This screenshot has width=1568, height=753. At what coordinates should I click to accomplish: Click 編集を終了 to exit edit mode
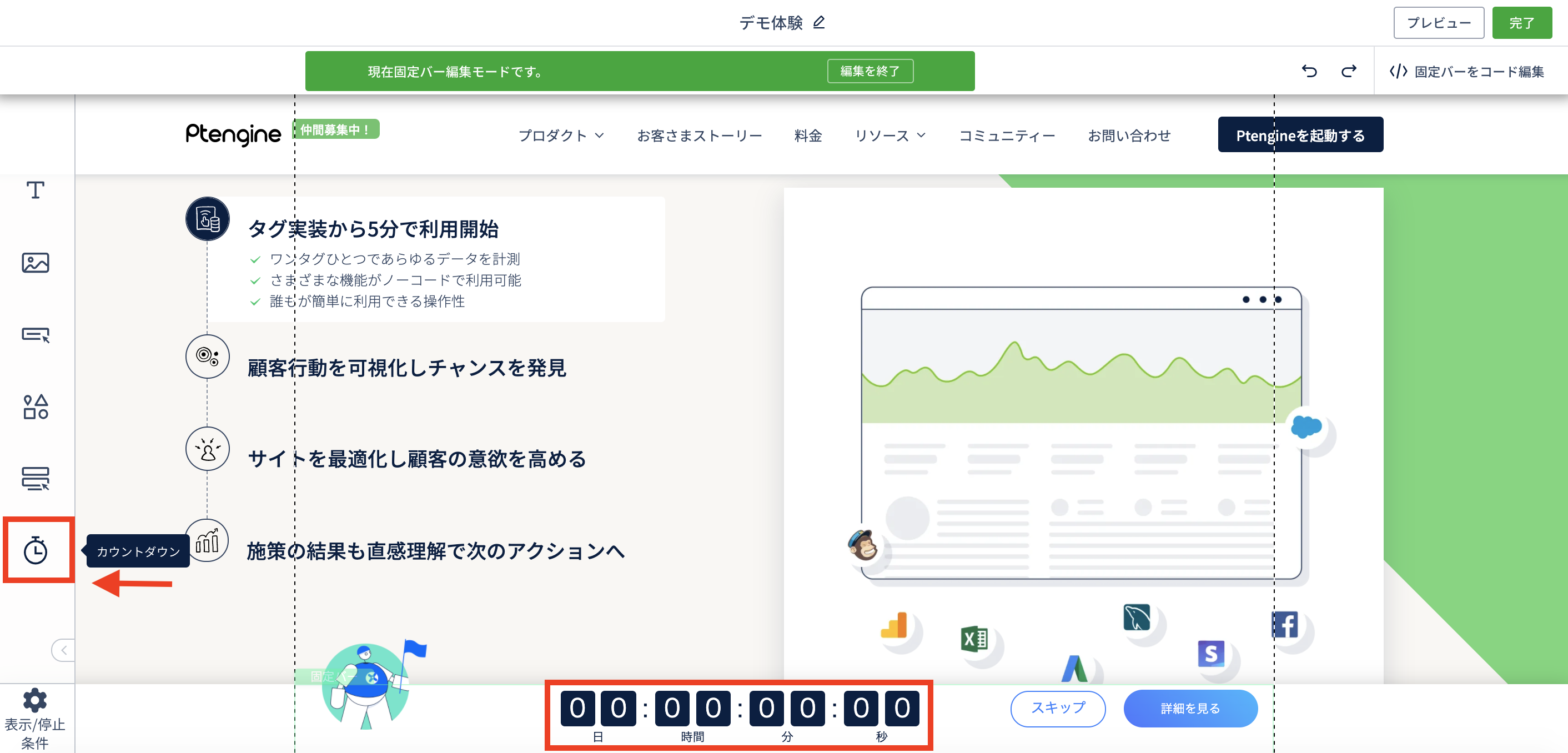tap(870, 71)
